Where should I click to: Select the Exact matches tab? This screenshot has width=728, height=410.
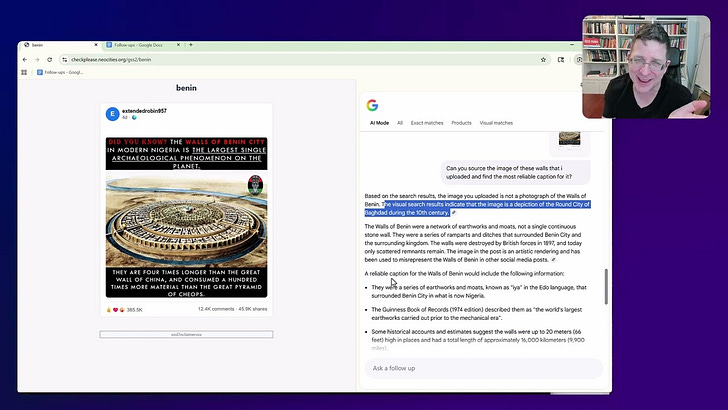point(427,123)
